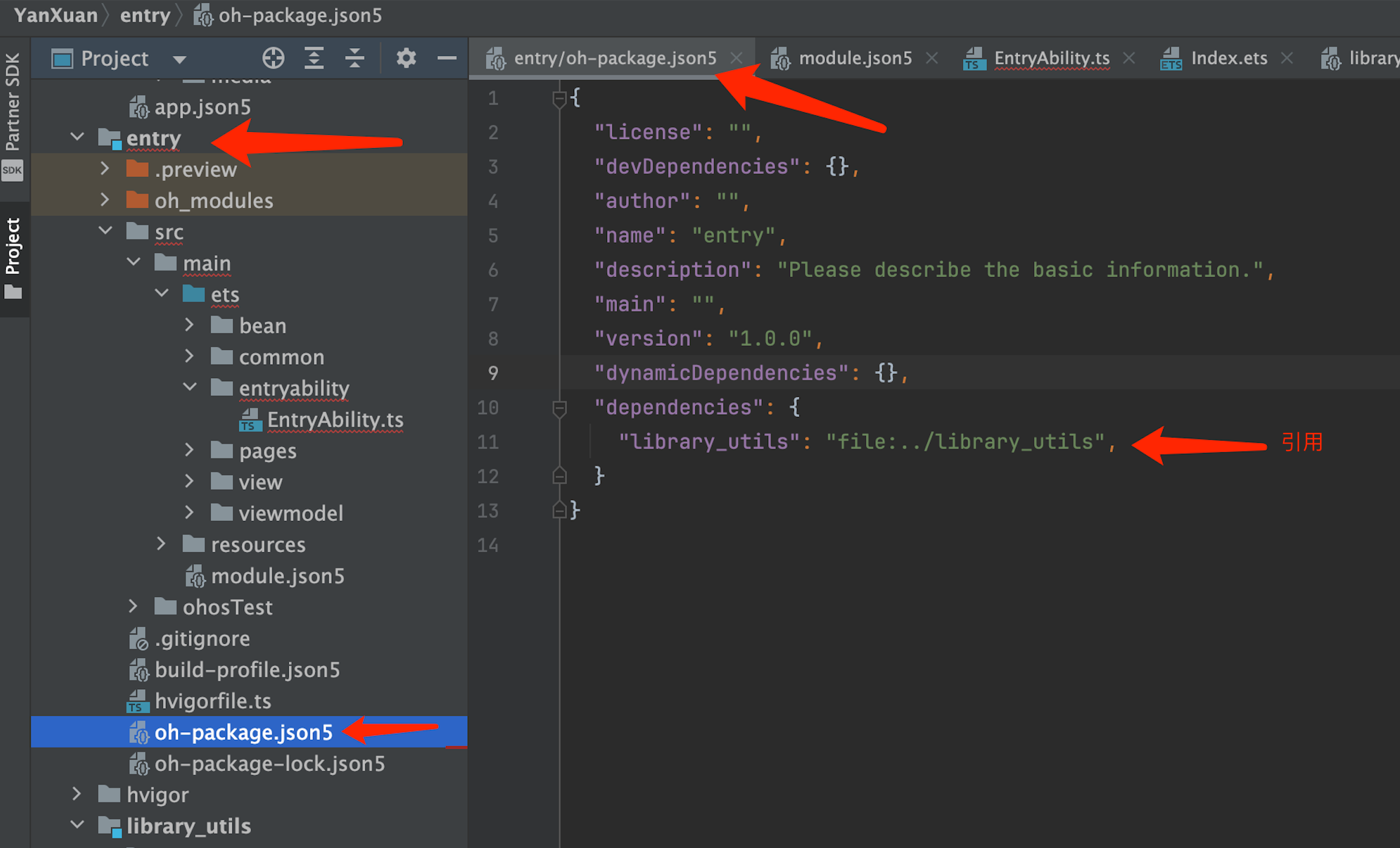Expand the bean folder
1400x848 pixels.
[x=189, y=325]
